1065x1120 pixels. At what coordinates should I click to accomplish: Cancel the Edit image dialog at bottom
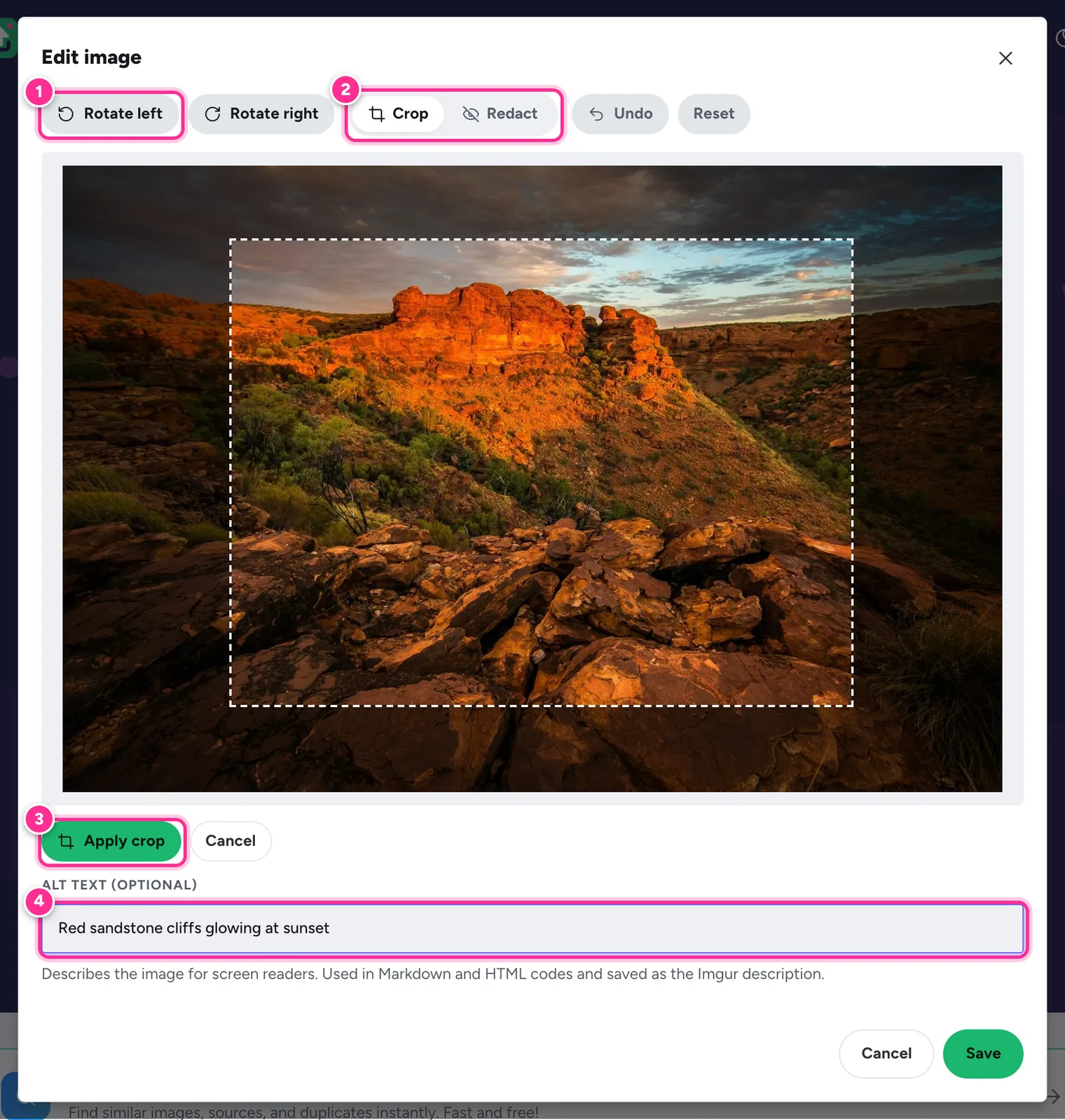[x=886, y=1053]
